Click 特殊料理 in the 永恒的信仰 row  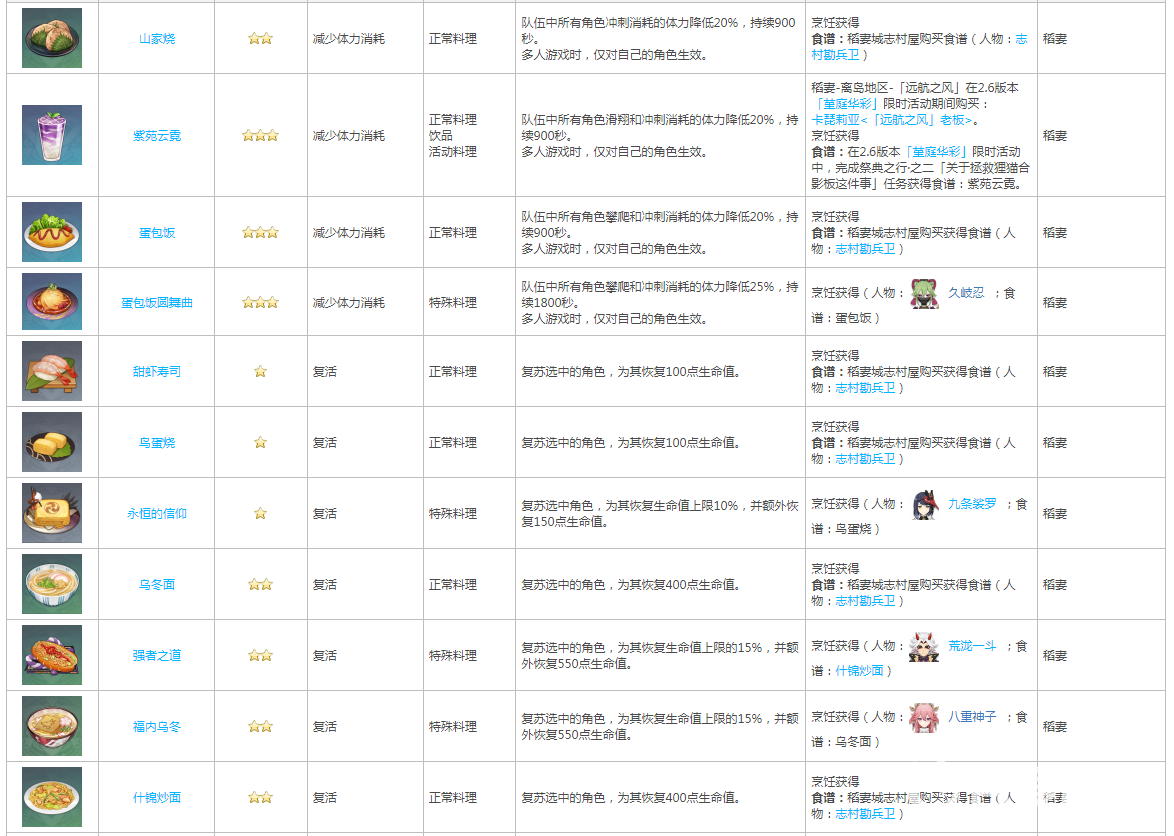(x=453, y=514)
